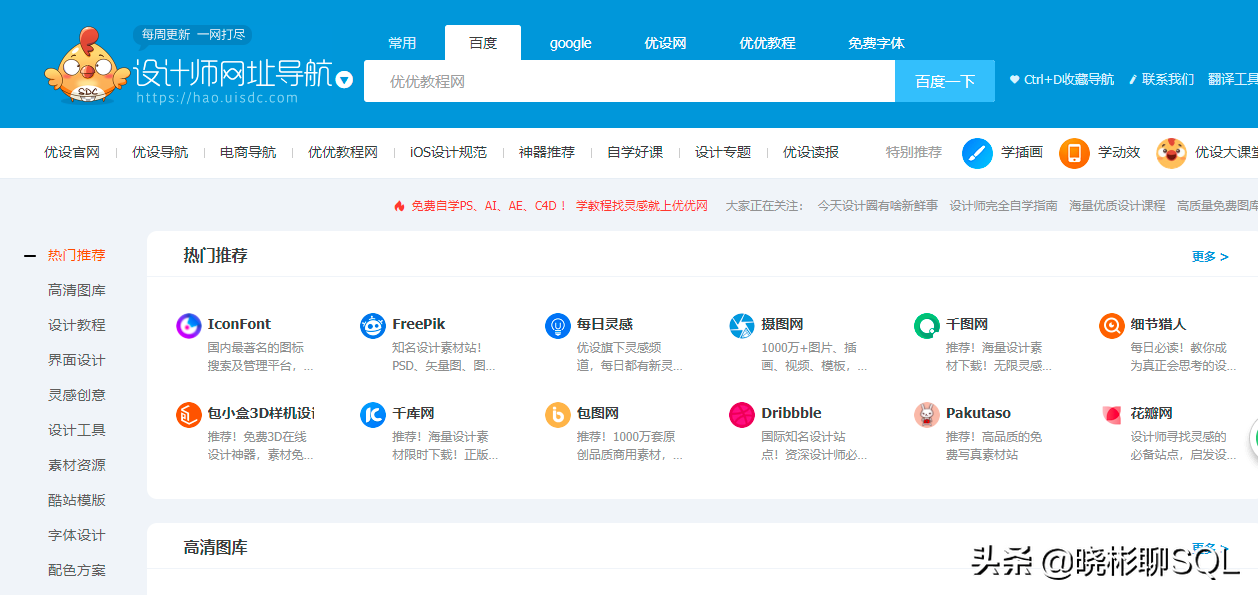Screen dimensions: 1258x595
Task: Open 优设导航 in nav bar
Action: 160,153
